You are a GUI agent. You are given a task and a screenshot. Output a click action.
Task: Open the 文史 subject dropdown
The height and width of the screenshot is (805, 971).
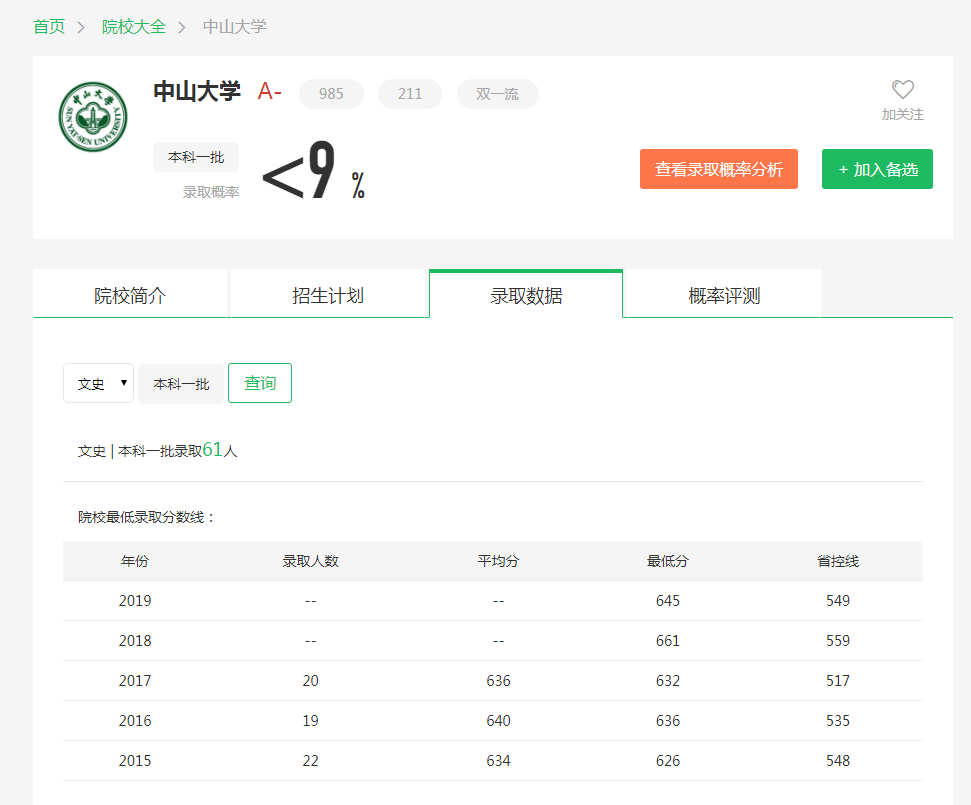point(98,383)
